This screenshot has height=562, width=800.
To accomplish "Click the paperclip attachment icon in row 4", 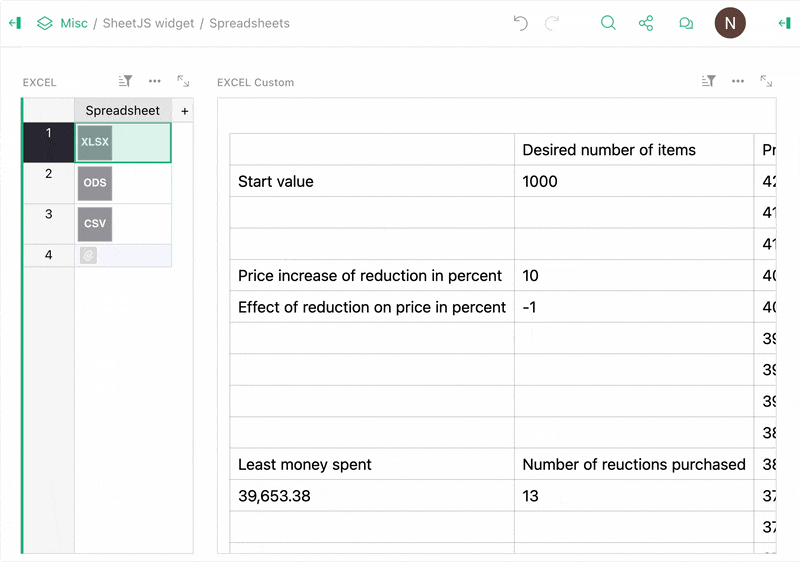I will click(88, 256).
